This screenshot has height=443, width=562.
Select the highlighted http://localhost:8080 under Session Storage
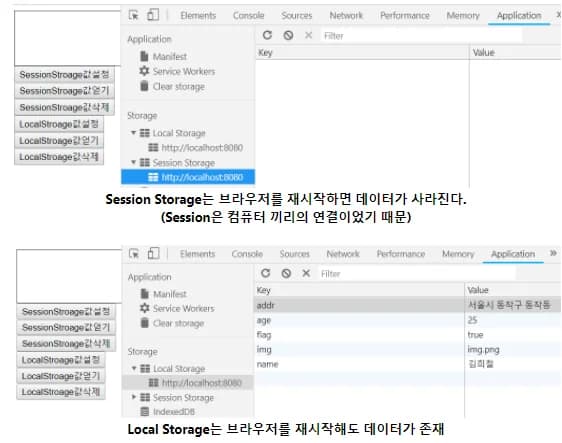[188, 177]
